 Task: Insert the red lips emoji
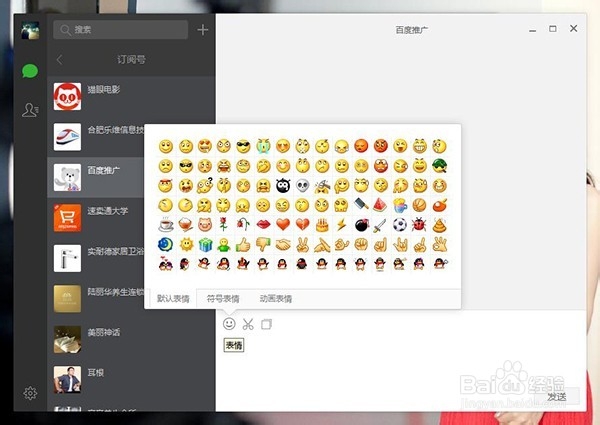263,225
